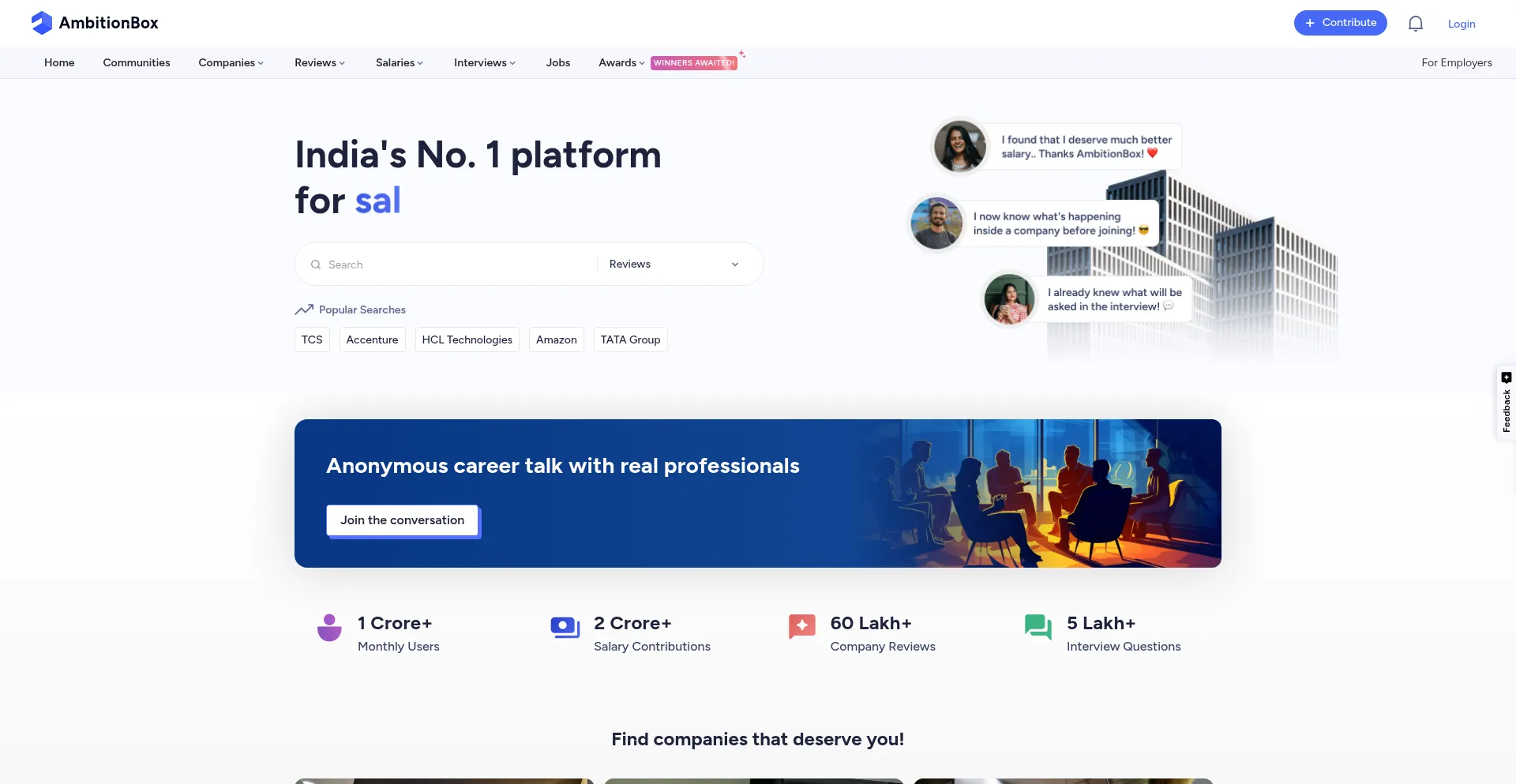
Task: Go to the Communities menu item
Action: click(137, 62)
